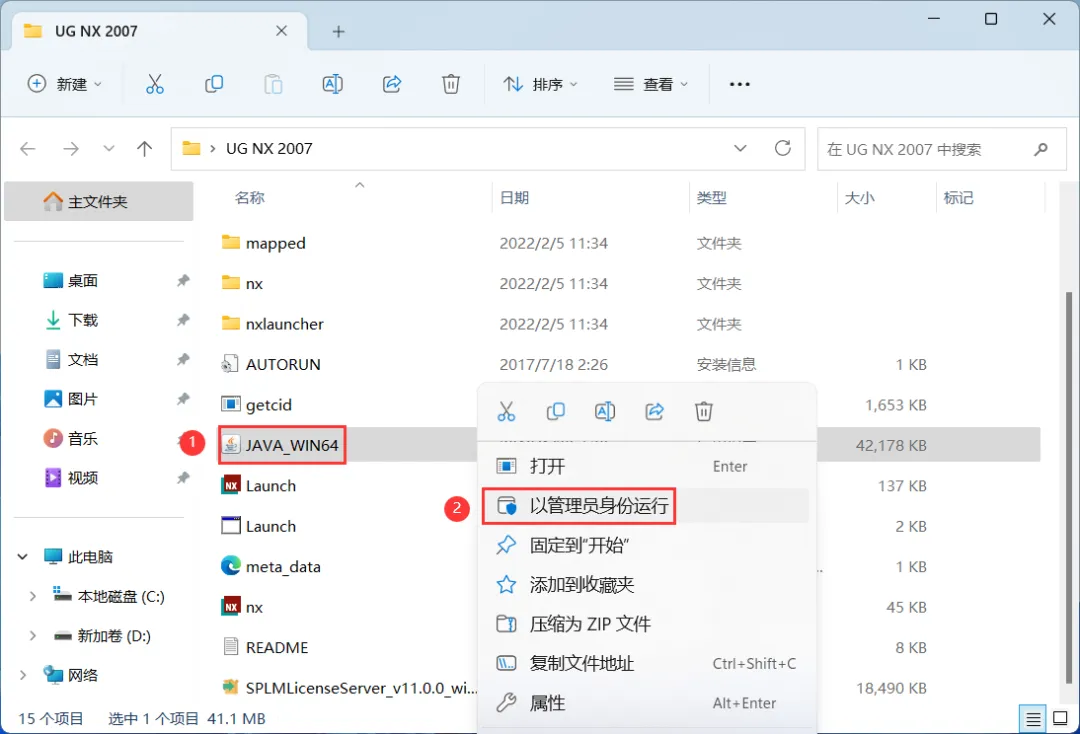Choose Compress to ZIP file (压缩为 ZIP 文件)
Screen dimensions: 1080x734
[x=645, y=624]
